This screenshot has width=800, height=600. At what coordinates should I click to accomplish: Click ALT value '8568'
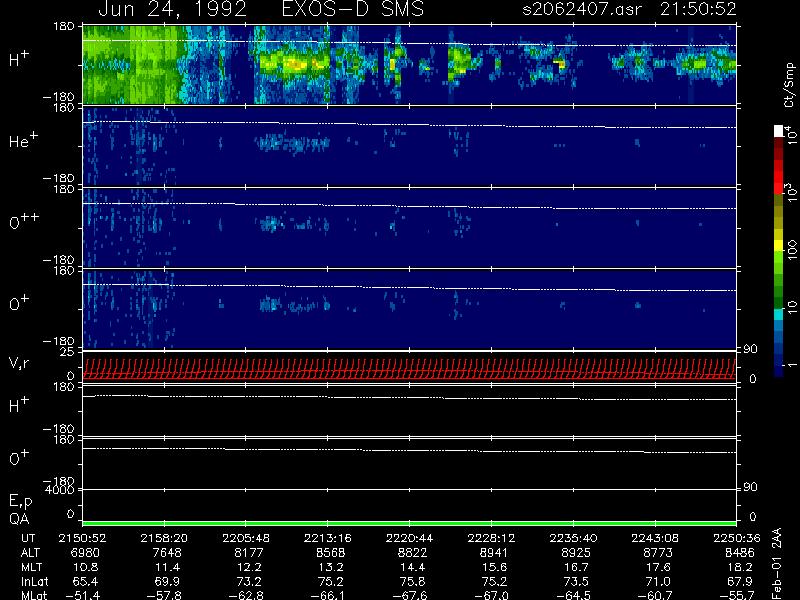click(x=331, y=553)
